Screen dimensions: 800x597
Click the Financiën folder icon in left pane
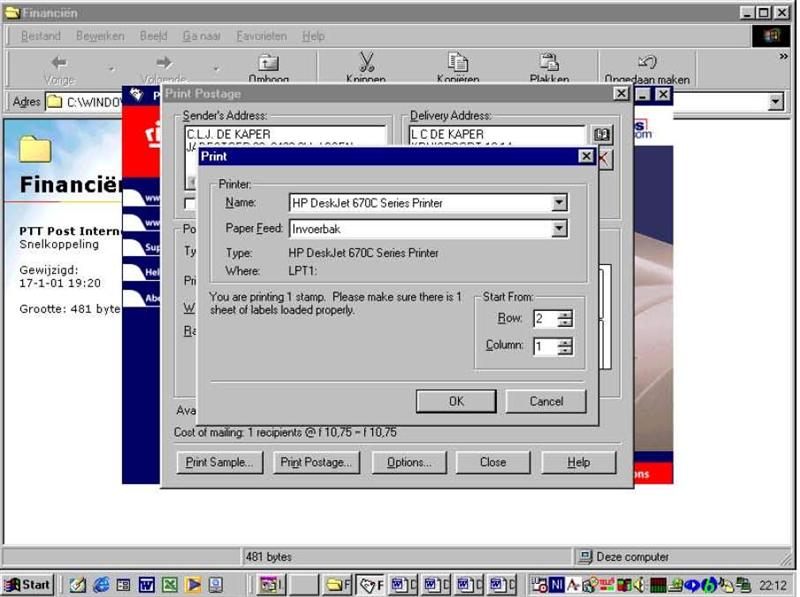(35, 150)
